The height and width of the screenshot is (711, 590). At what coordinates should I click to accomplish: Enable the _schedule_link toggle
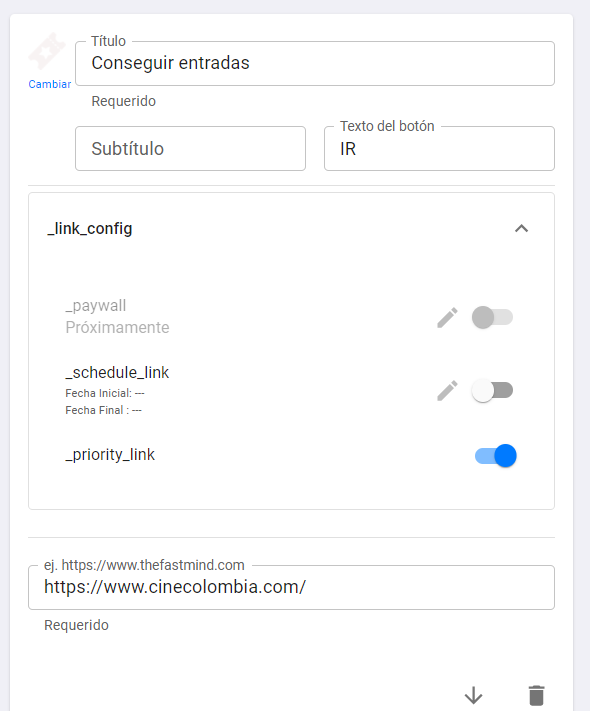[492, 390]
